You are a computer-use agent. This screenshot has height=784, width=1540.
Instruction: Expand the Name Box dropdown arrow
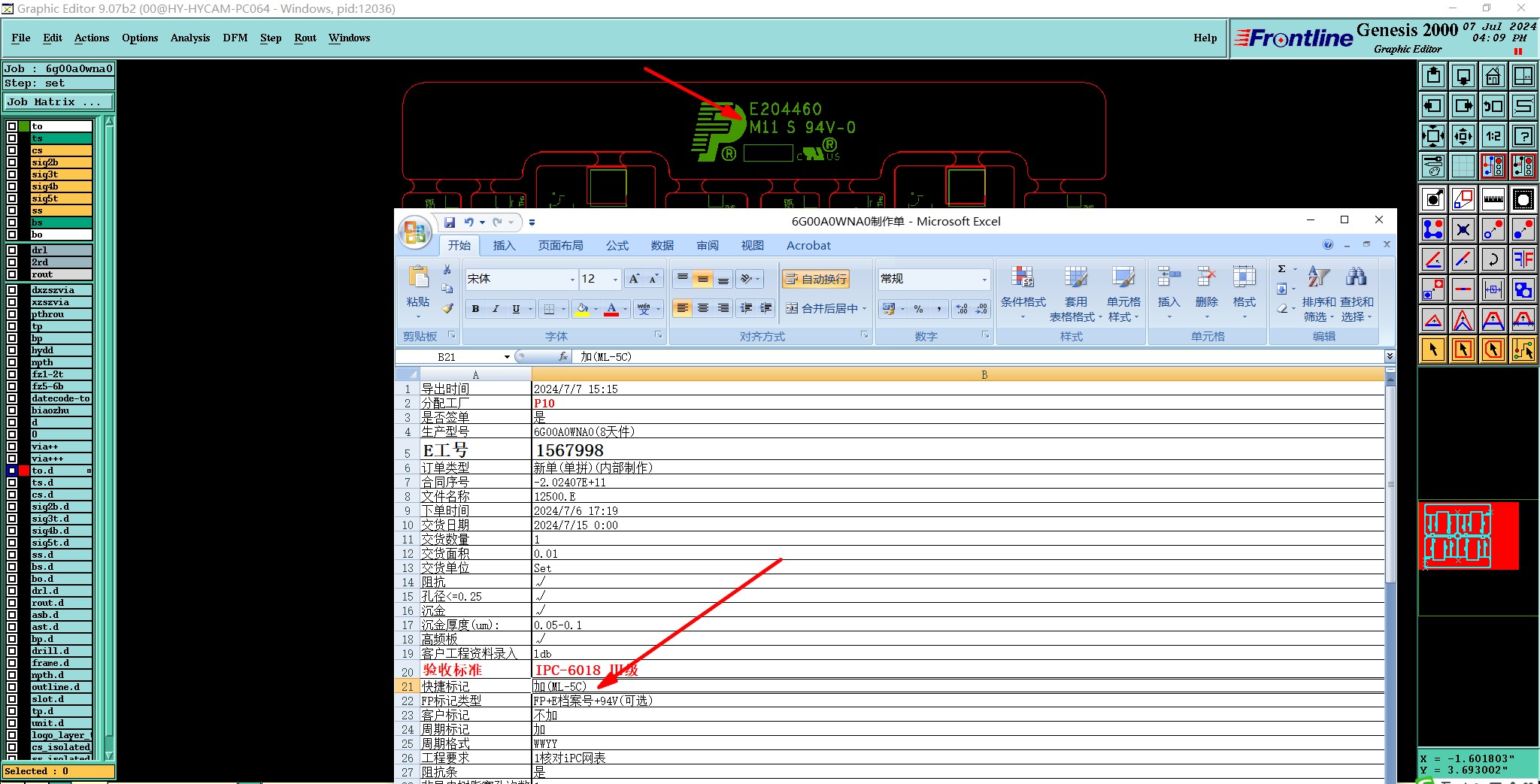click(507, 357)
